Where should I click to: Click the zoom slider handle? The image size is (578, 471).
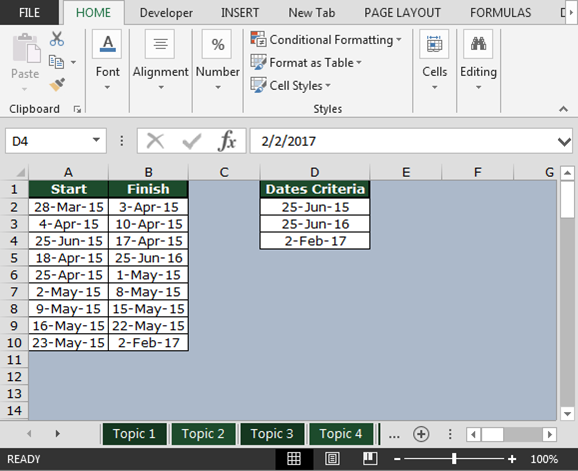[454, 459]
